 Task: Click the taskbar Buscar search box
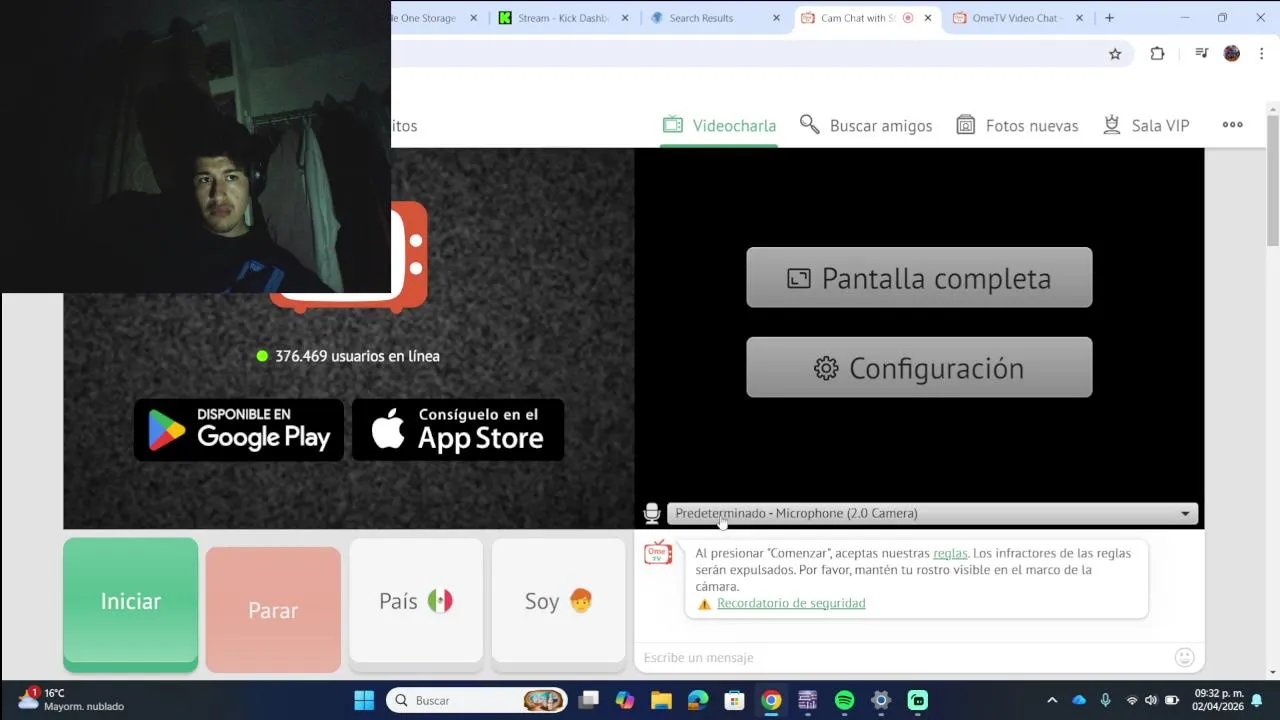click(477, 700)
